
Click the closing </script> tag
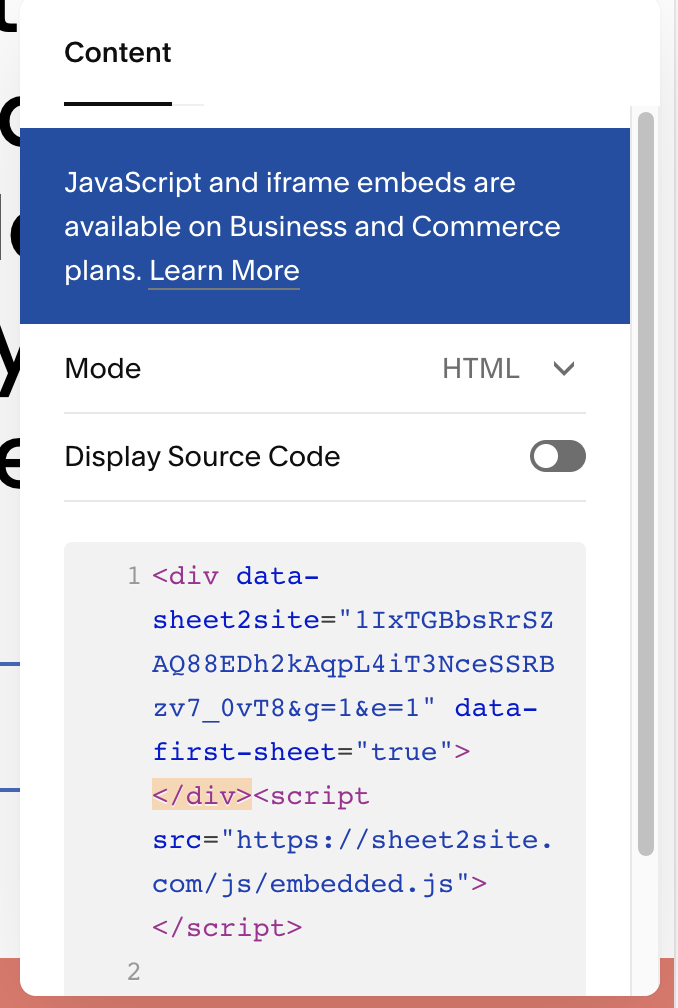(227, 927)
